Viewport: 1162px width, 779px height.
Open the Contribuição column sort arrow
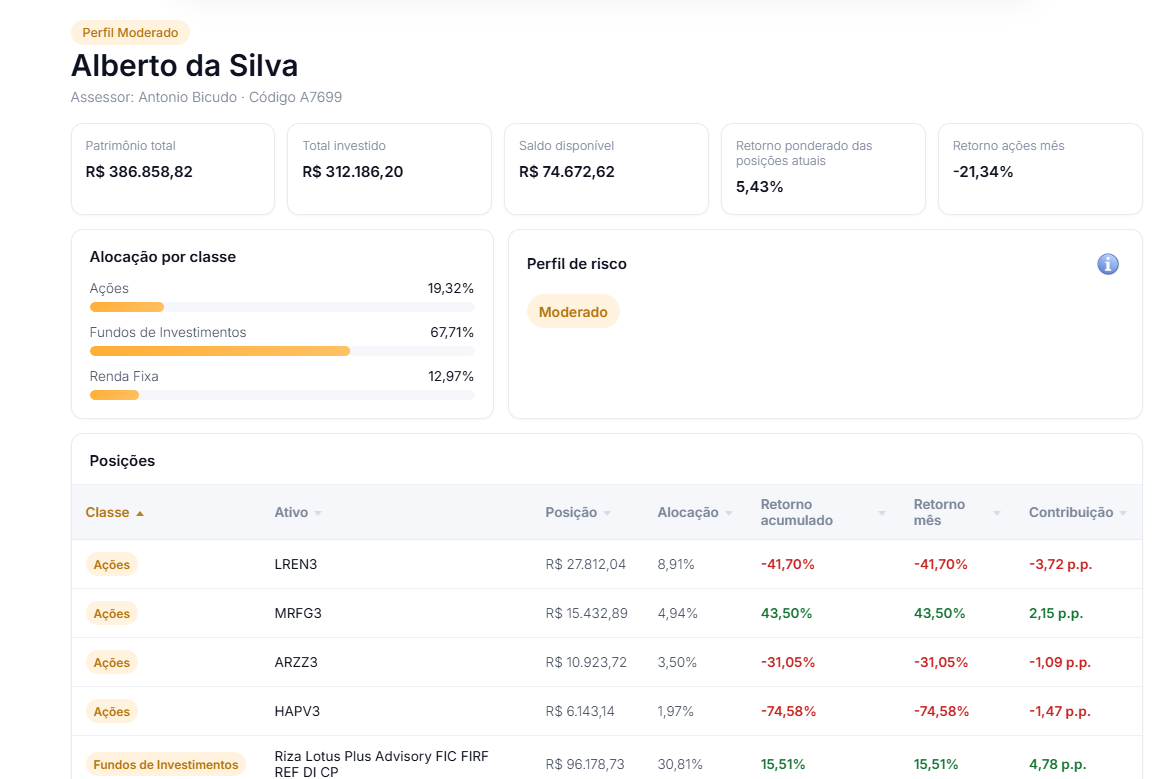click(x=1123, y=513)
